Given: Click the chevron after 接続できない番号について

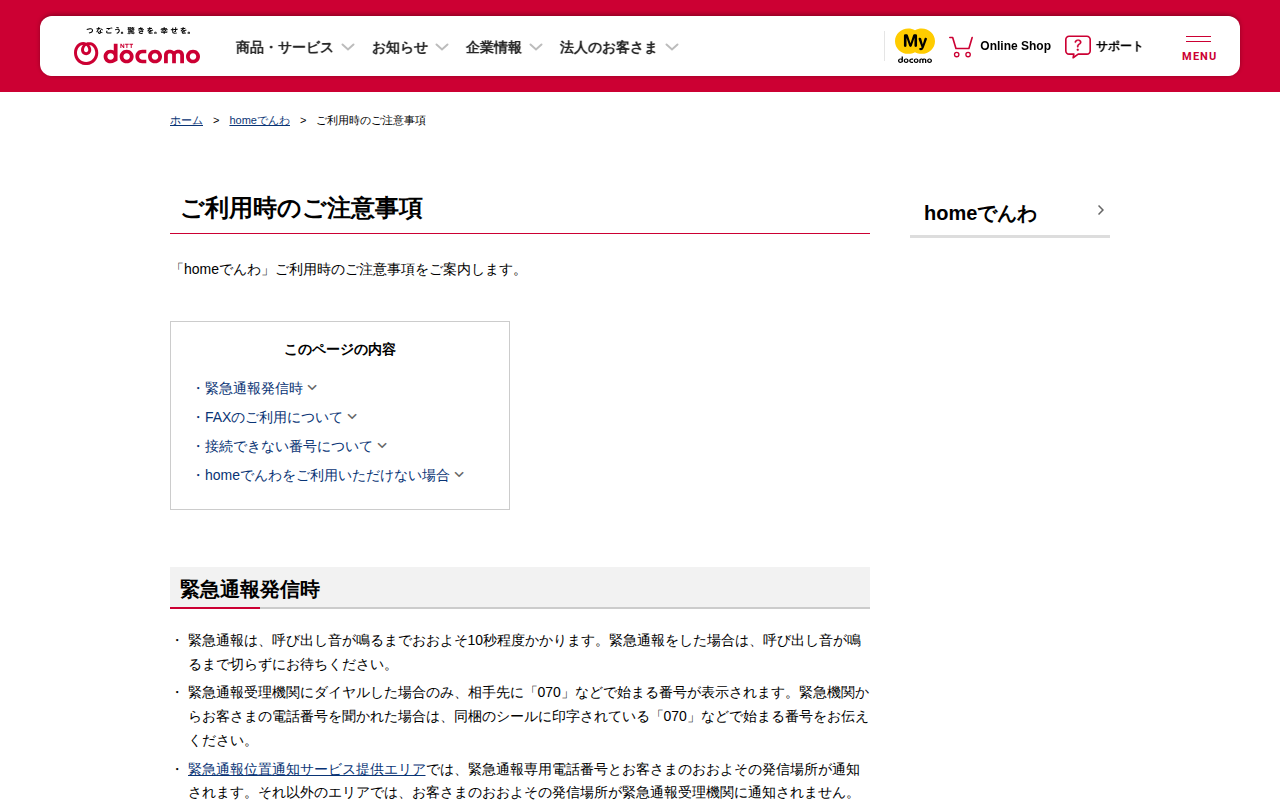Looking at the screenshot, I should point(382,446).
